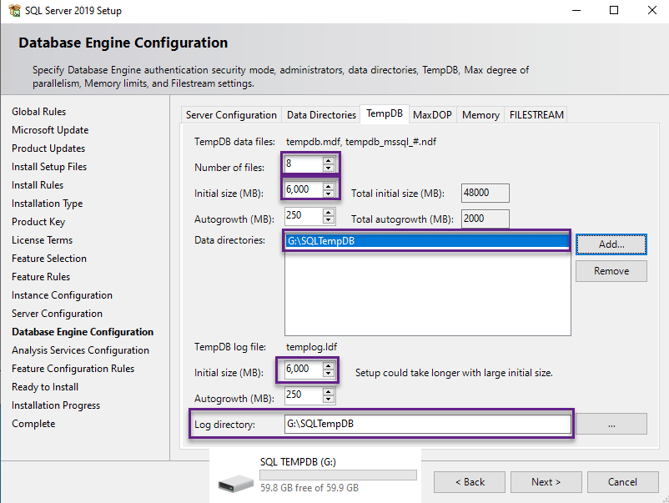This screenshot has width=669, height=503.
Task: Switch to the Server Configuration tab
Action: [x=231, y=115]
